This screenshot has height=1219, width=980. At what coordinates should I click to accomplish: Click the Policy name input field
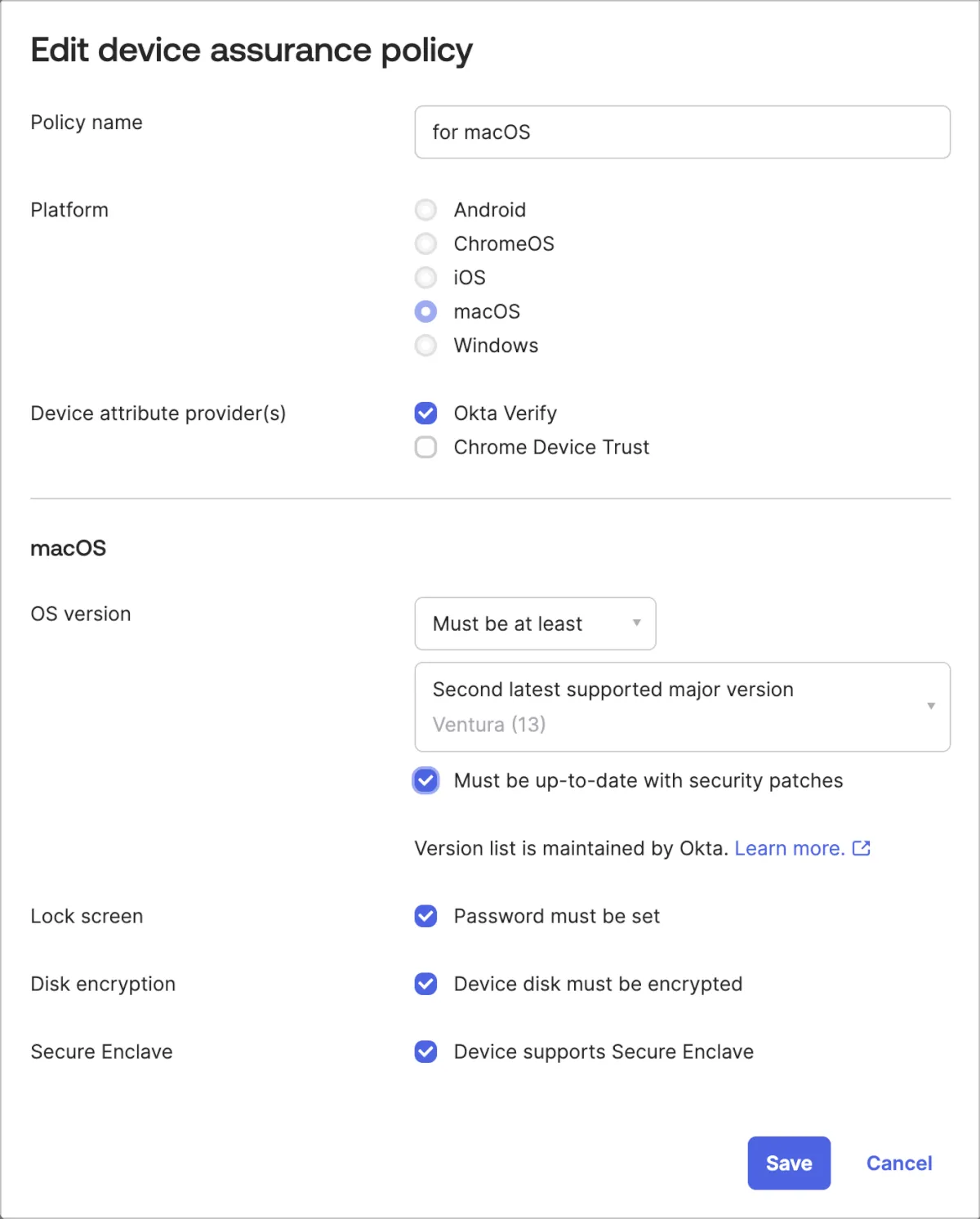[681, 132]
